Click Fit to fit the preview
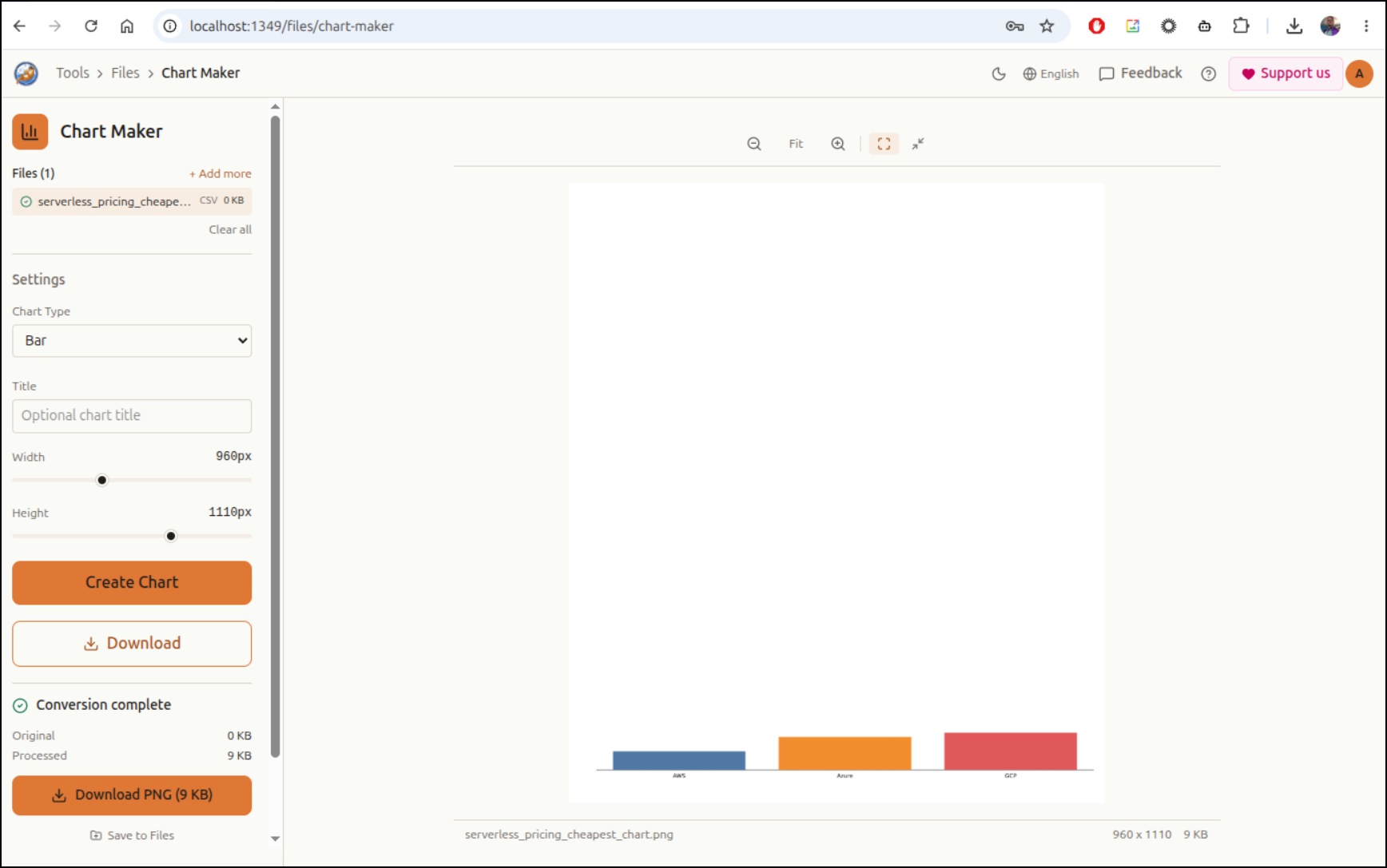1387x868 pixels. click(796, 144)
